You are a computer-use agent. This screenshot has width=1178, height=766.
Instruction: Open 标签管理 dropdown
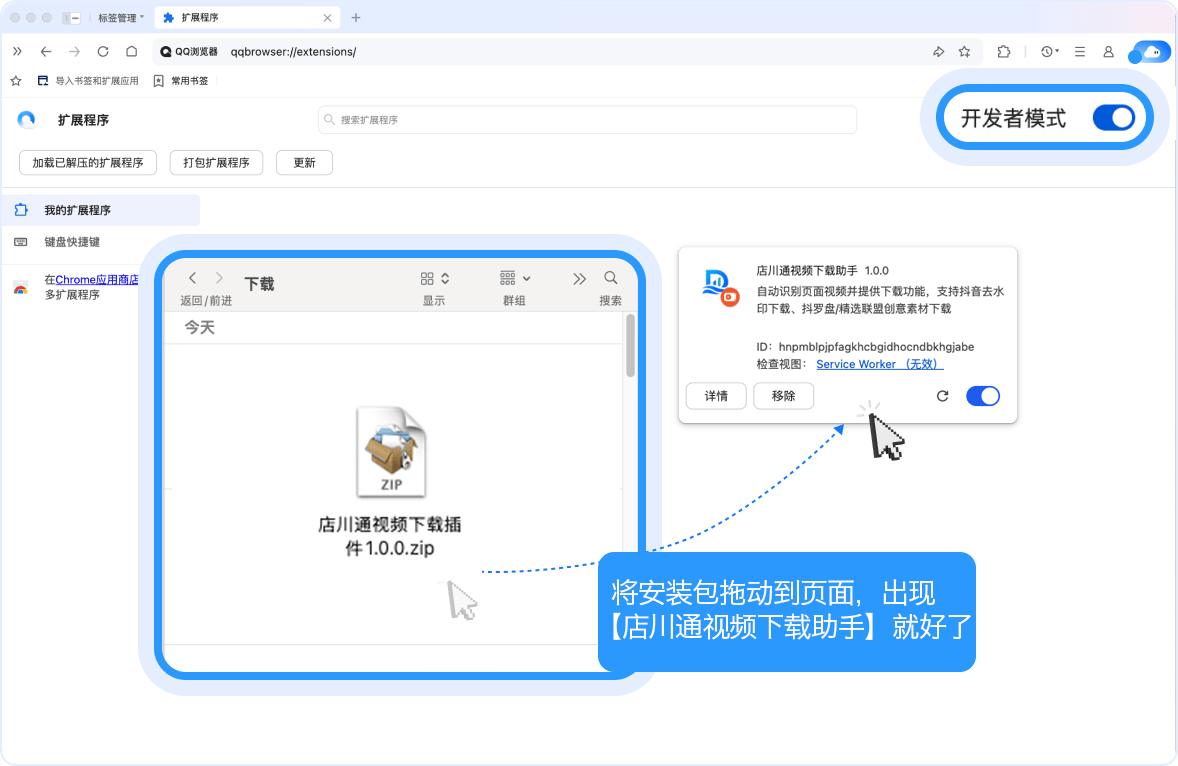(121, 17)
